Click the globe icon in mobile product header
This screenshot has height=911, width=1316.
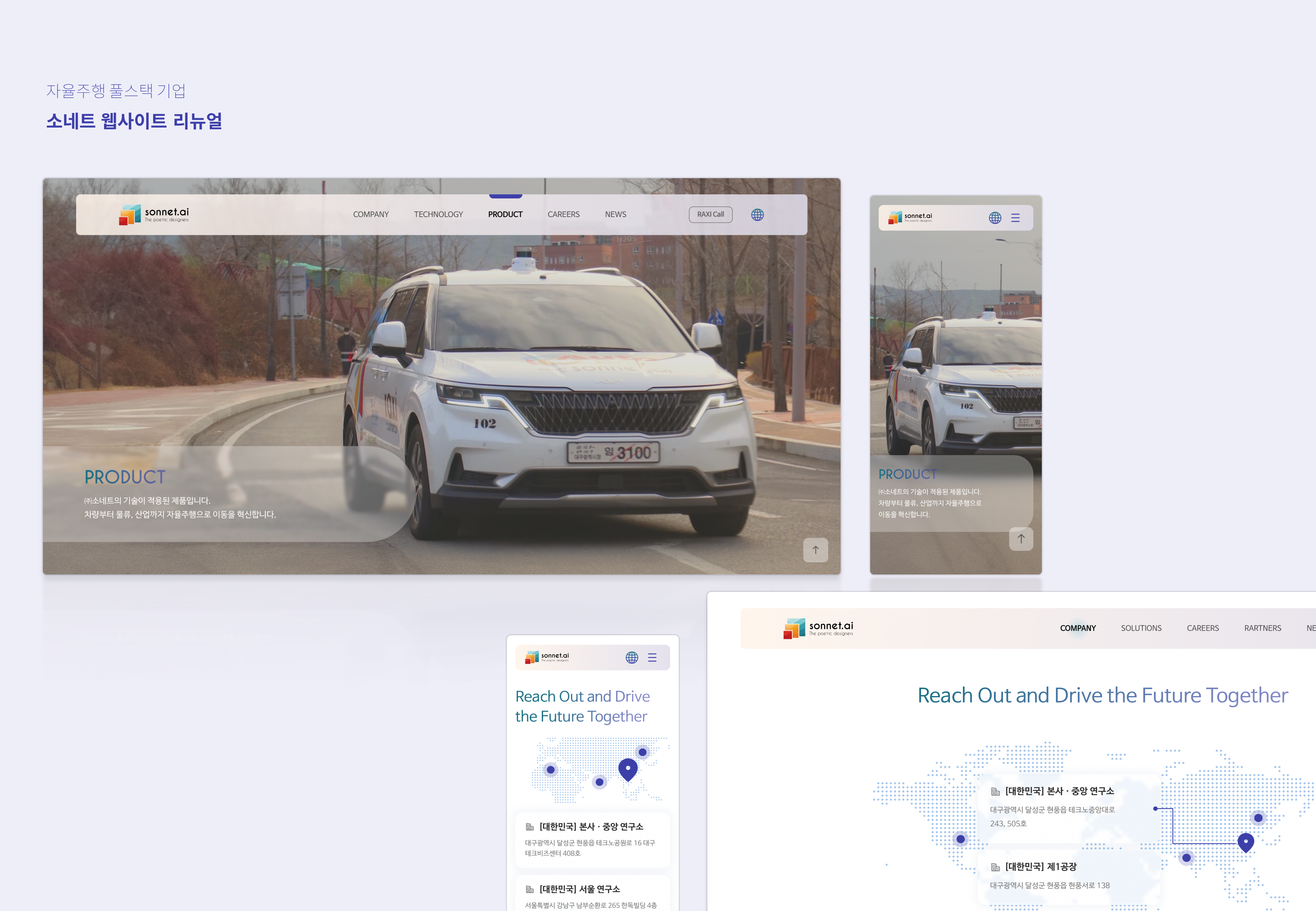pos(995,218)
